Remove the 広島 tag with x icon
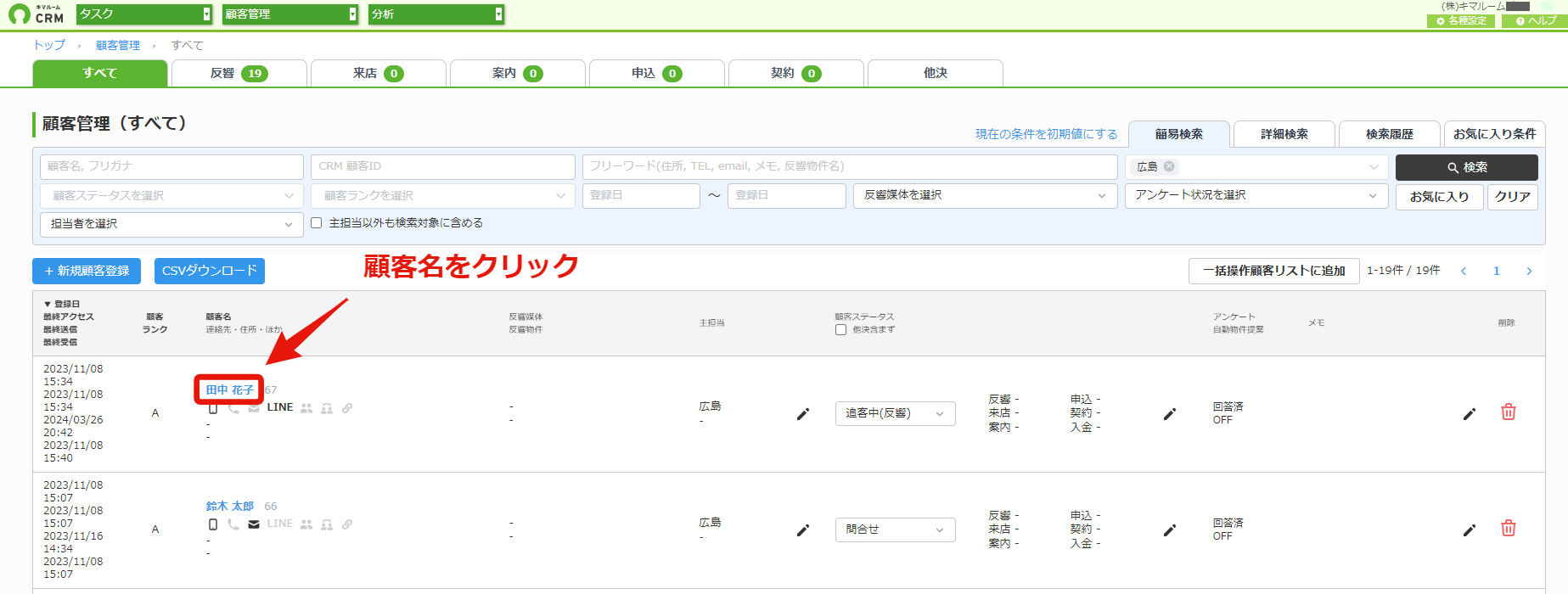Viewport: 1568px width, 594px height. click(1169, 166)
